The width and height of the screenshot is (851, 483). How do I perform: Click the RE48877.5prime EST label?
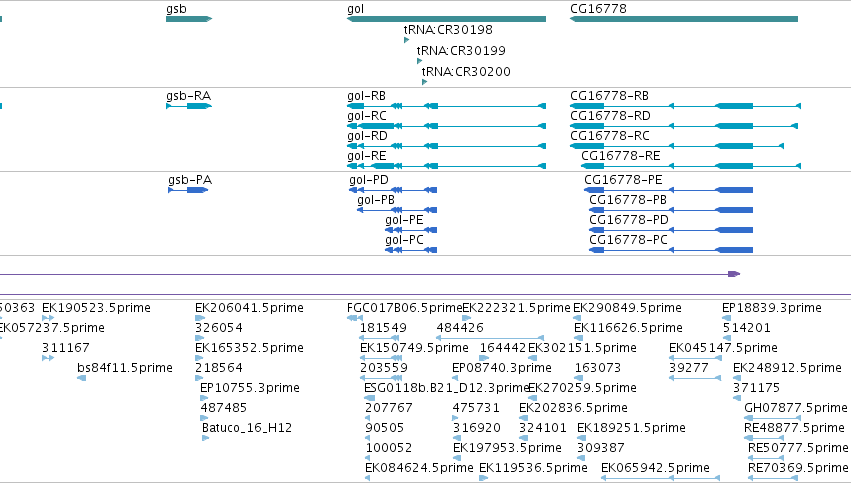point(795,429)
